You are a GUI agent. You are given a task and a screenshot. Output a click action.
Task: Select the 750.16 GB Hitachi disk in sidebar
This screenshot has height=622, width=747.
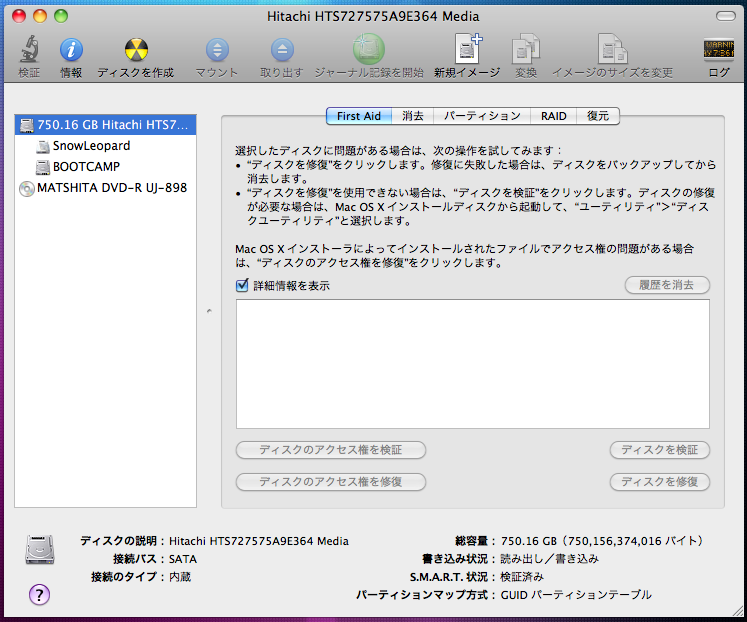coord(105,125)
